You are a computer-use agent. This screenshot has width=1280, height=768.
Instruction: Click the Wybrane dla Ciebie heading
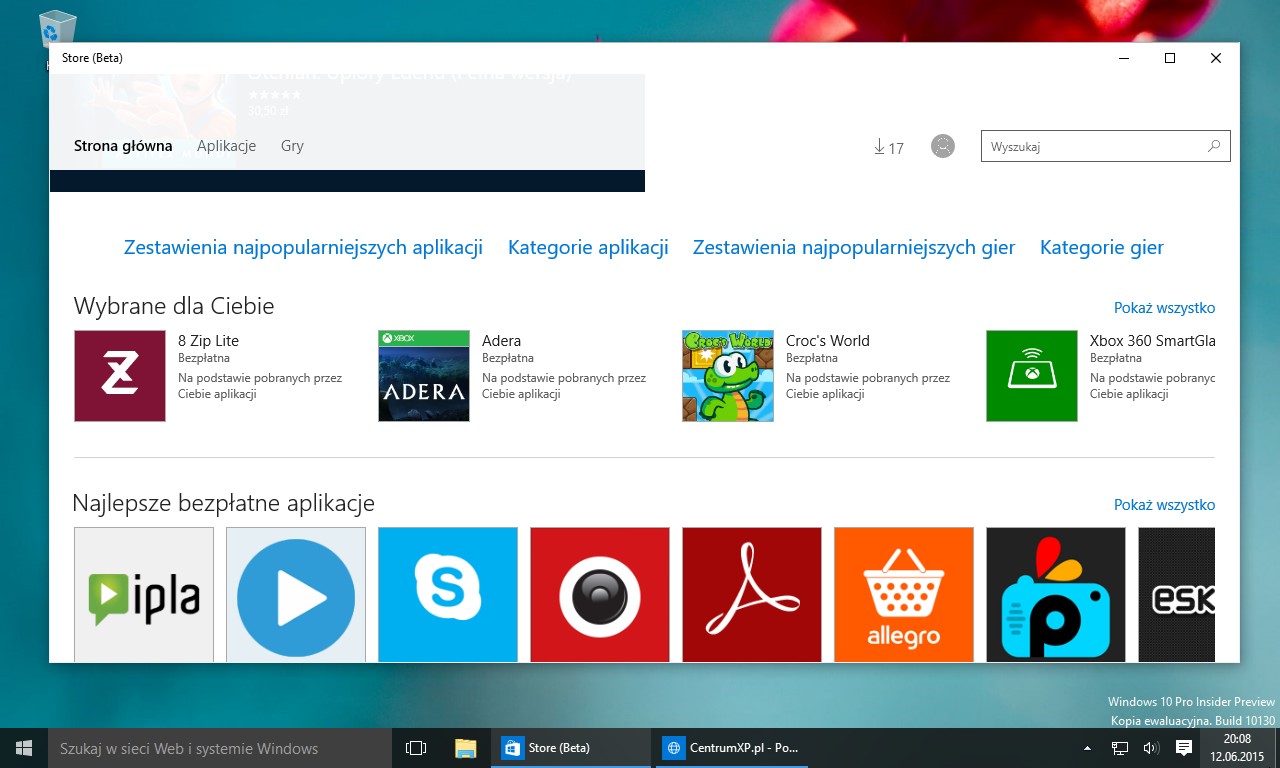174,306
